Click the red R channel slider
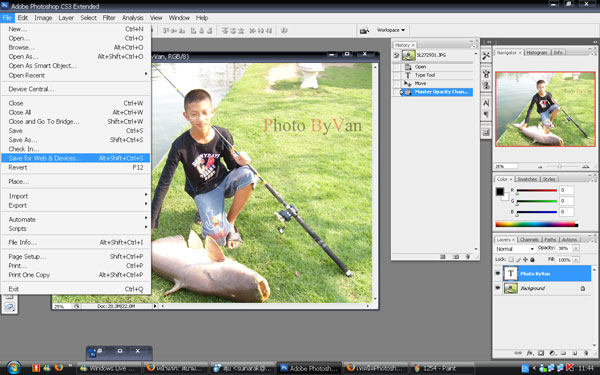The image size is (600, 375). (x=537, y=190)
